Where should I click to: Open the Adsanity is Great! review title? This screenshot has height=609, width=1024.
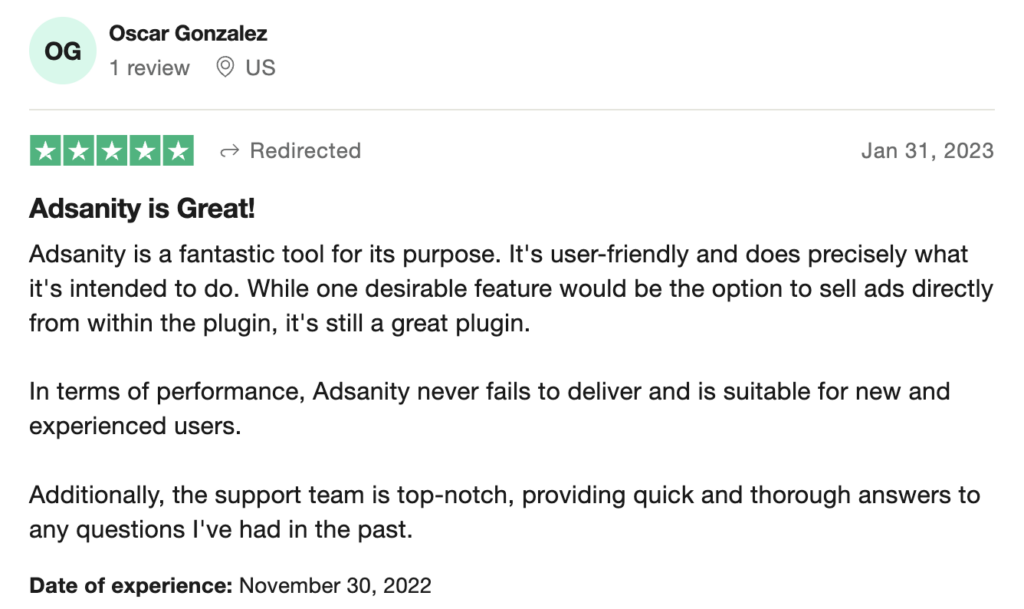(x=142, y=209)
